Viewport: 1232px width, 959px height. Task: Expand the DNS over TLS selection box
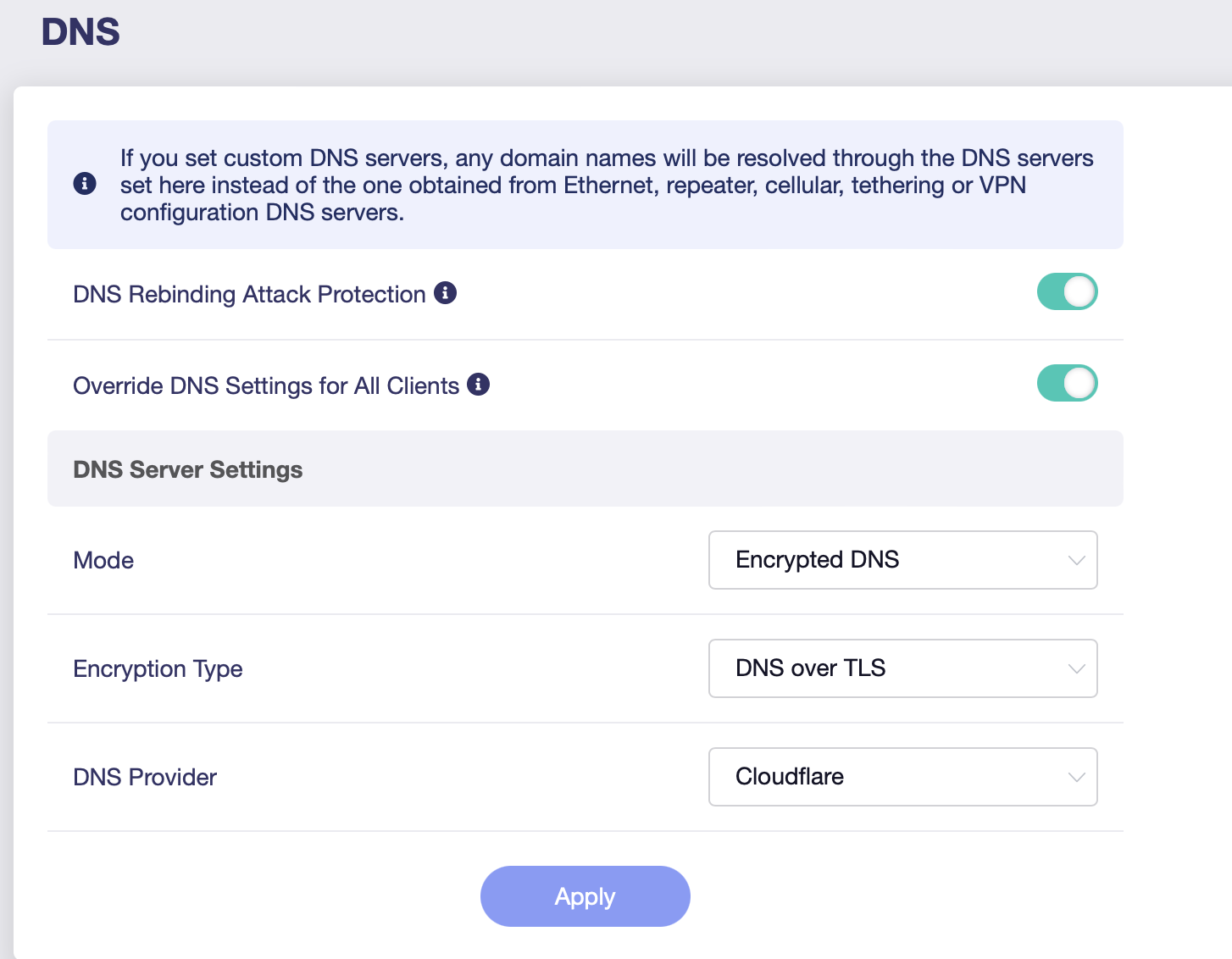point(902,668)
